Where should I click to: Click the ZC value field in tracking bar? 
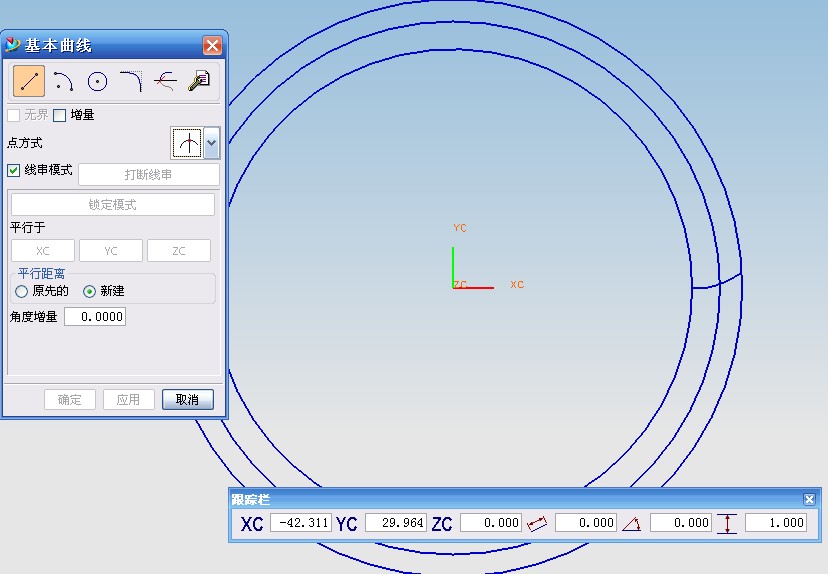[x=491, y=523]
